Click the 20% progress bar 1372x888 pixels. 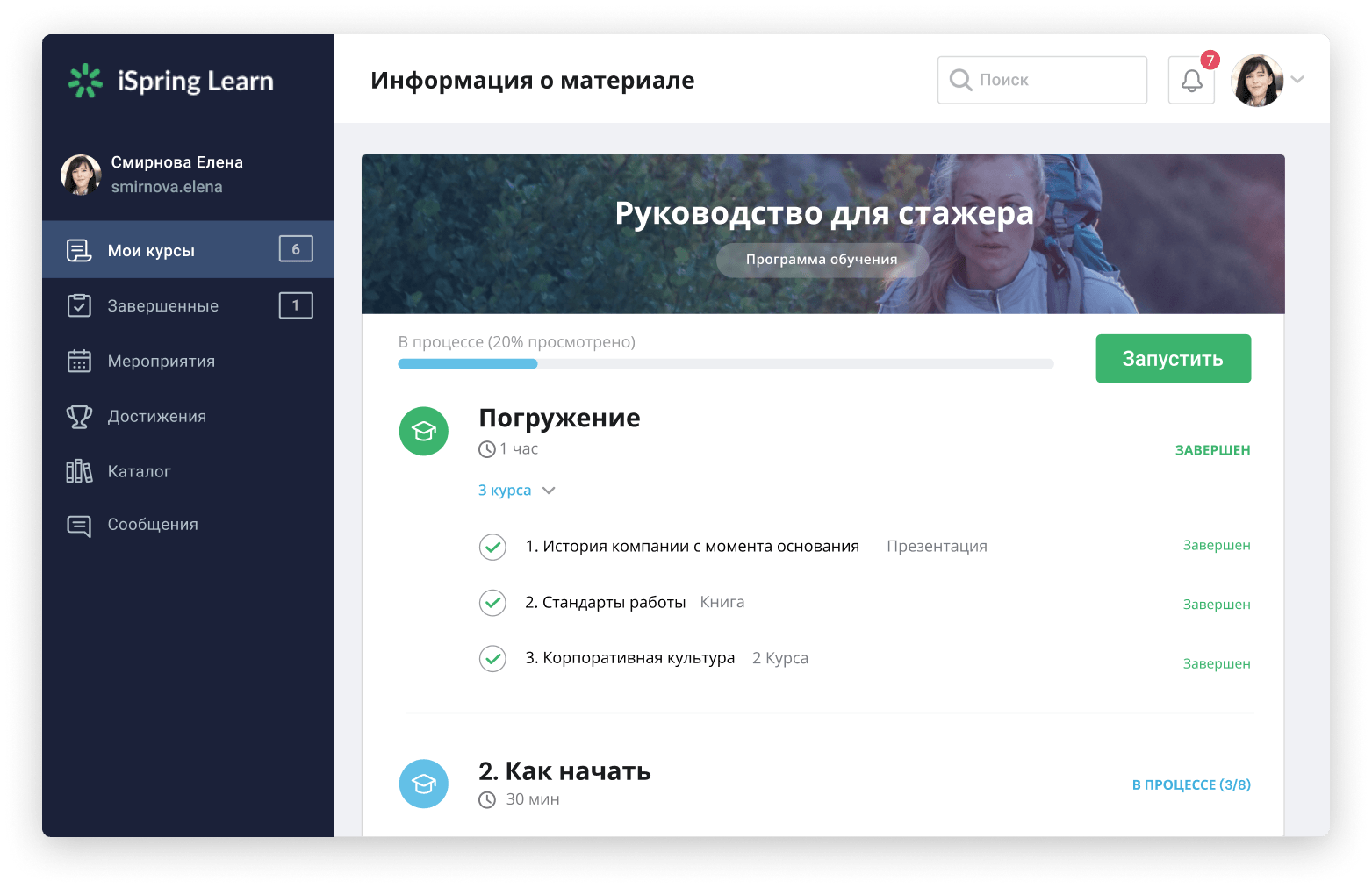click(725, 364)
